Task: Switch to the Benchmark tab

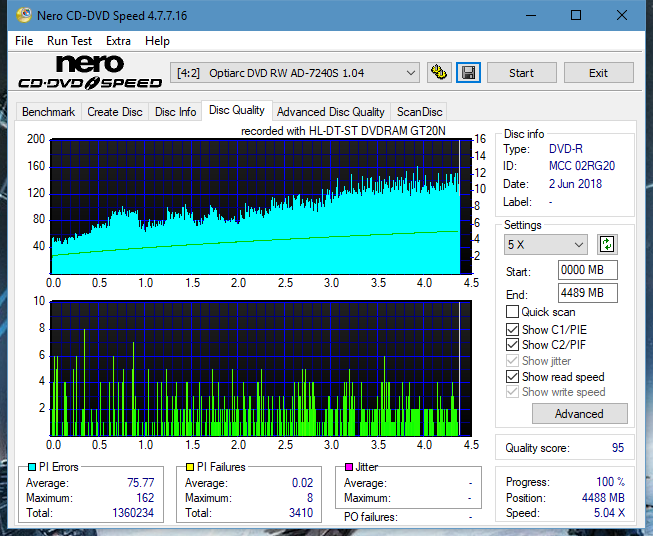Action: [x=49, y=112]
